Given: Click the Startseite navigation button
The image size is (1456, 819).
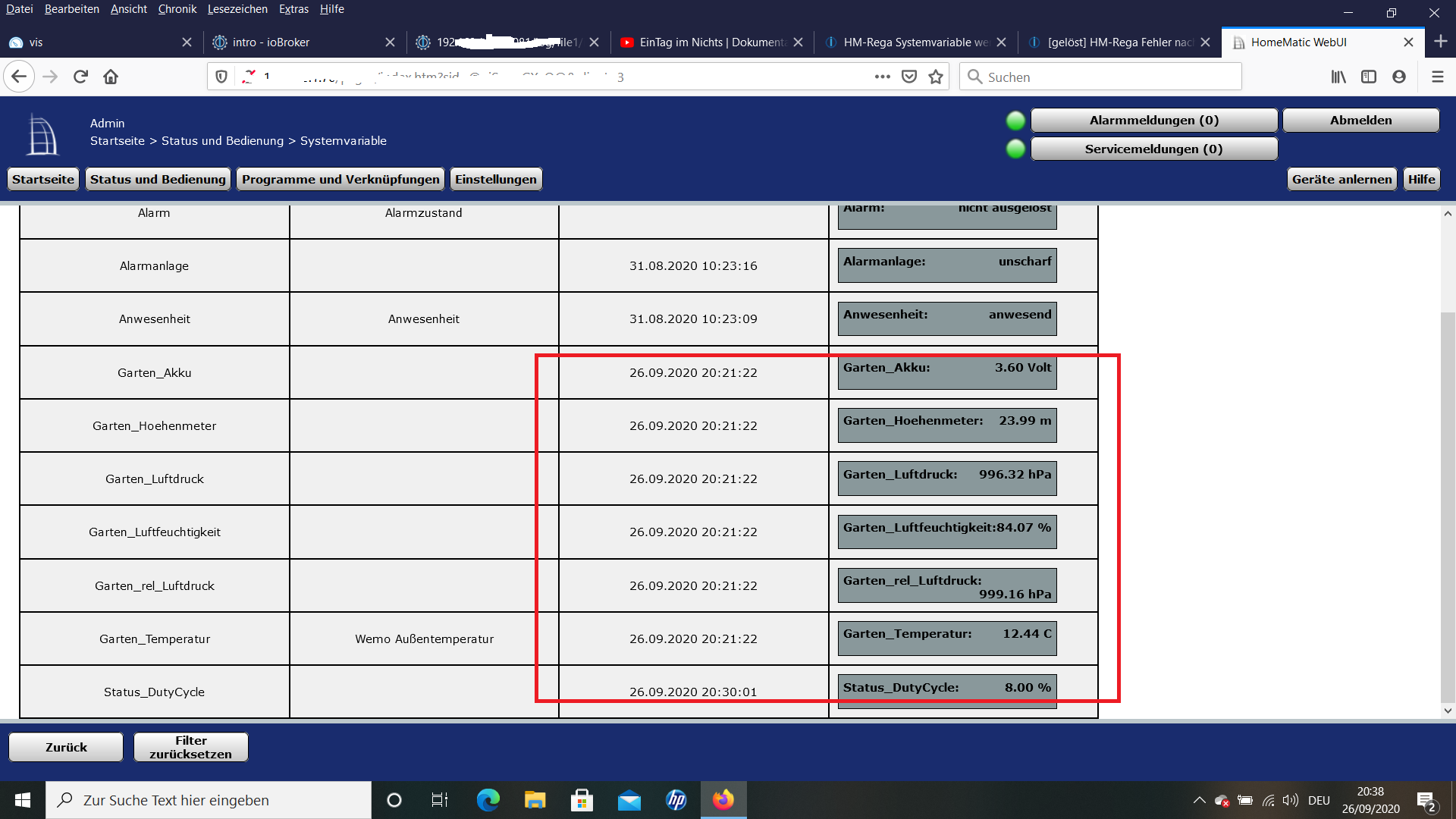Looking at the screenshot, I should [43, 179].
